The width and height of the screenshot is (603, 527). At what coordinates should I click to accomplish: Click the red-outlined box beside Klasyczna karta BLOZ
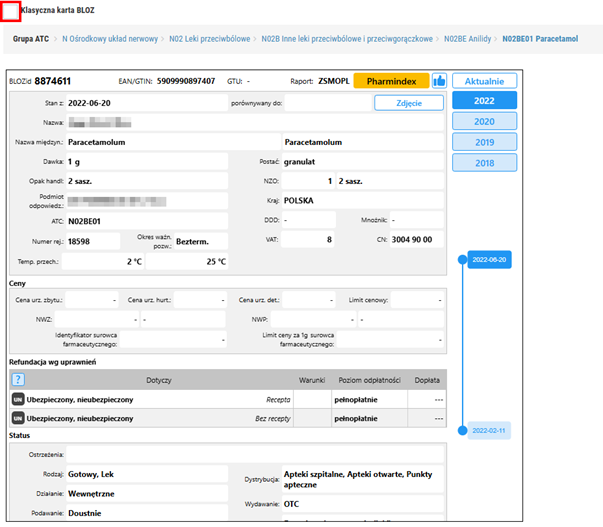point(10,12)
